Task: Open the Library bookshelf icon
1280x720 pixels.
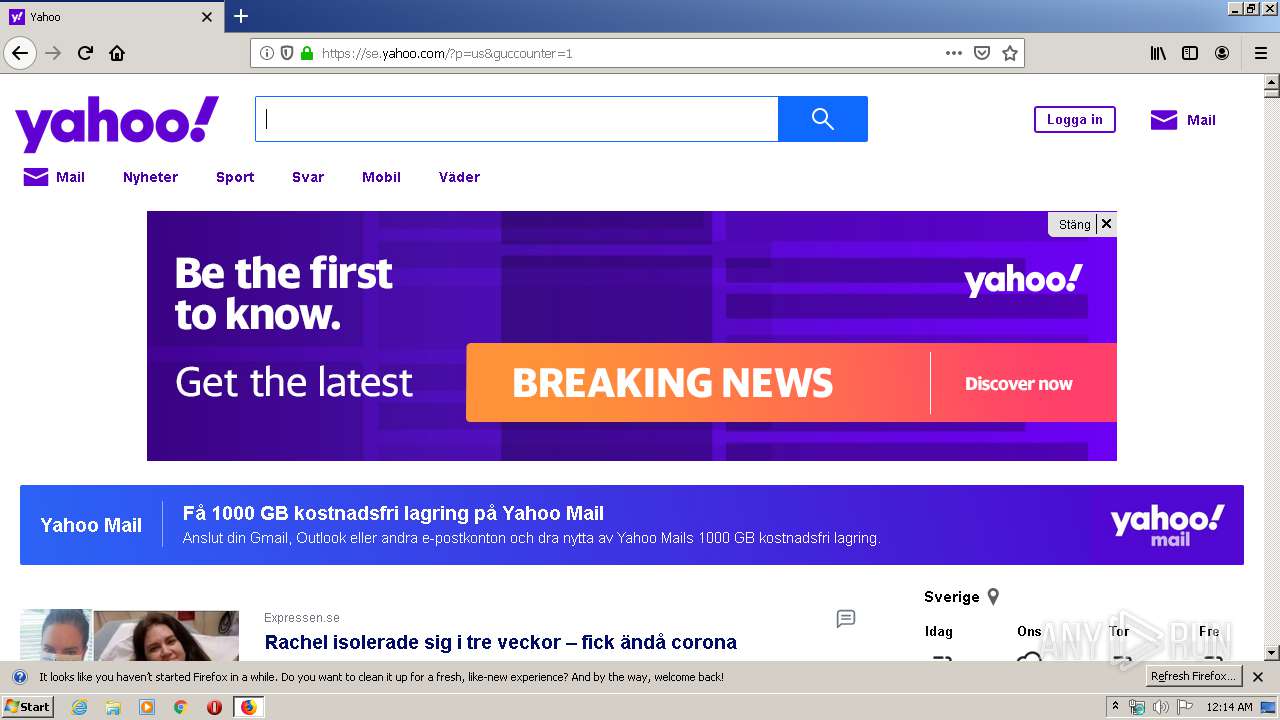Action: (1158, 53)
